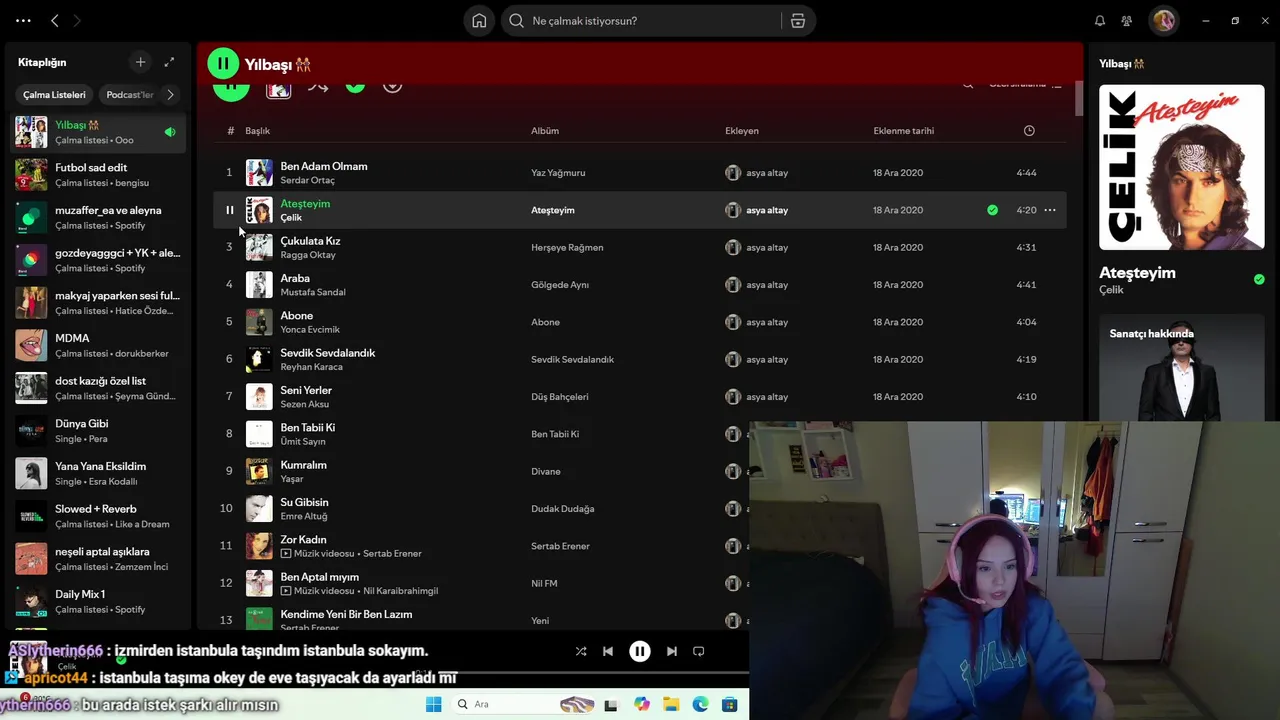
Task: Expand the Kitaplığın library panel
Action: click(x=169, y=62)
